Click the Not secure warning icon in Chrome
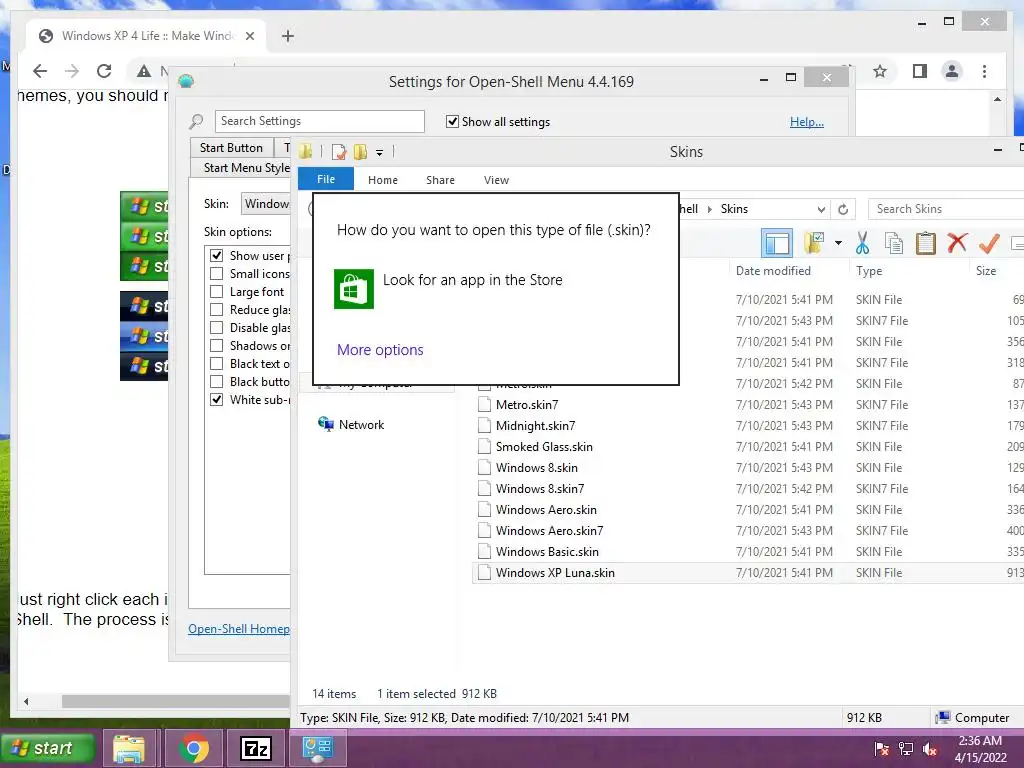Screen dimensions: 1024x768 144,71
